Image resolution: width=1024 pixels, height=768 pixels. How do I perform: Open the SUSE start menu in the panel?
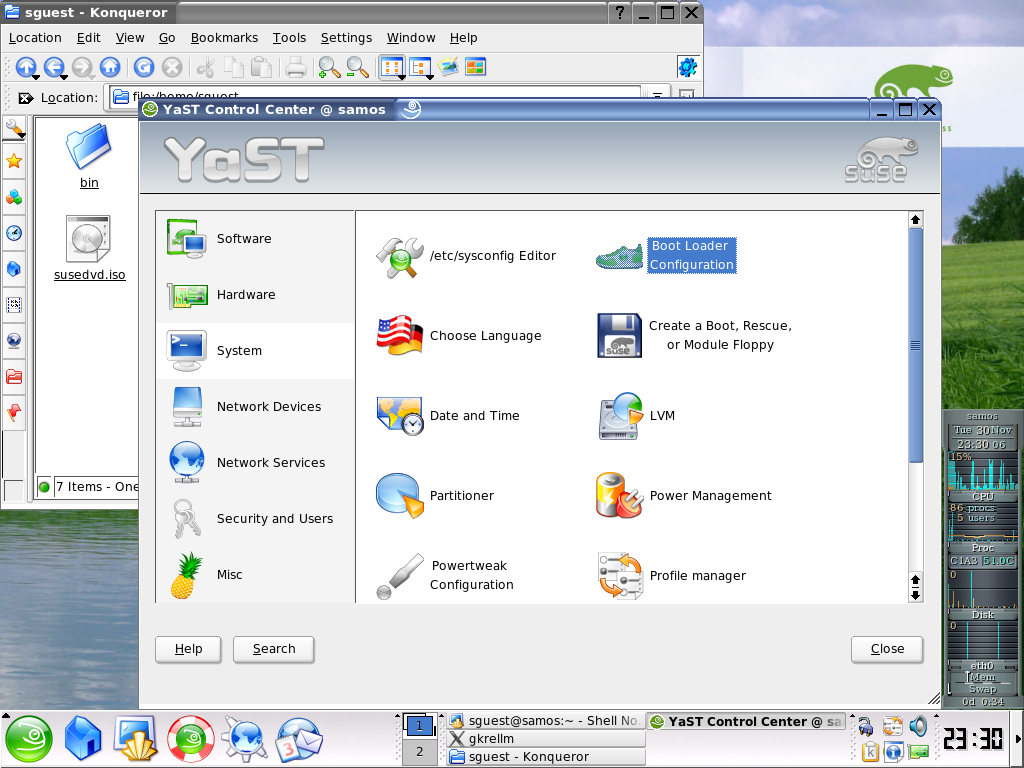(29, 739)
